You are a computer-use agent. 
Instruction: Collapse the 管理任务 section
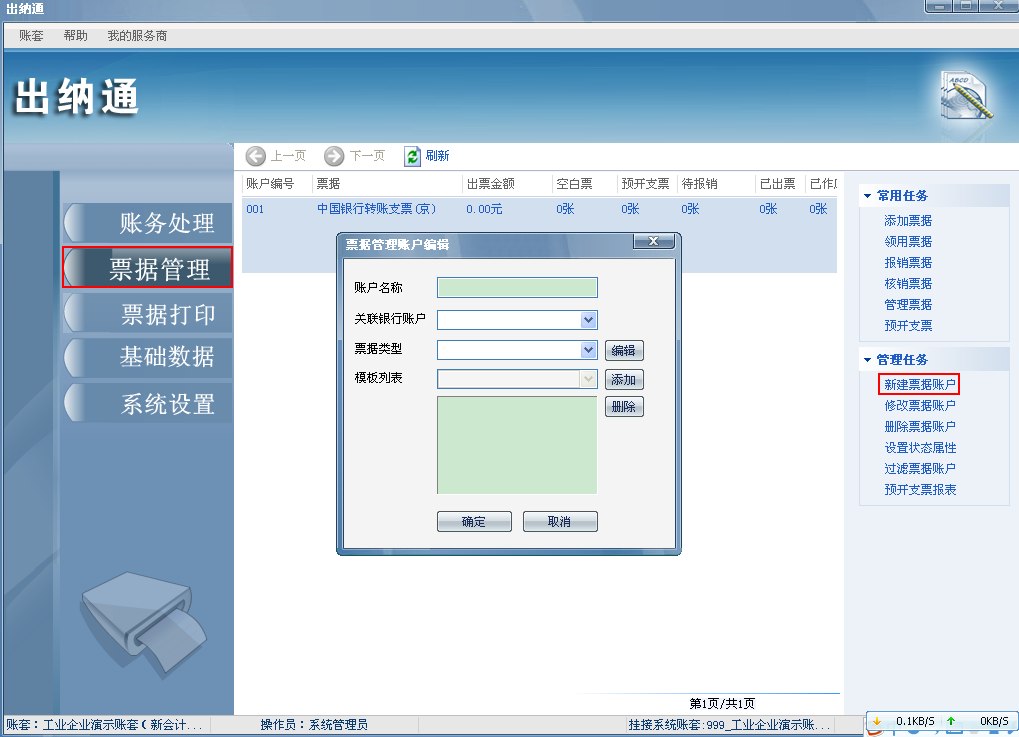click(x=867, y=359)
